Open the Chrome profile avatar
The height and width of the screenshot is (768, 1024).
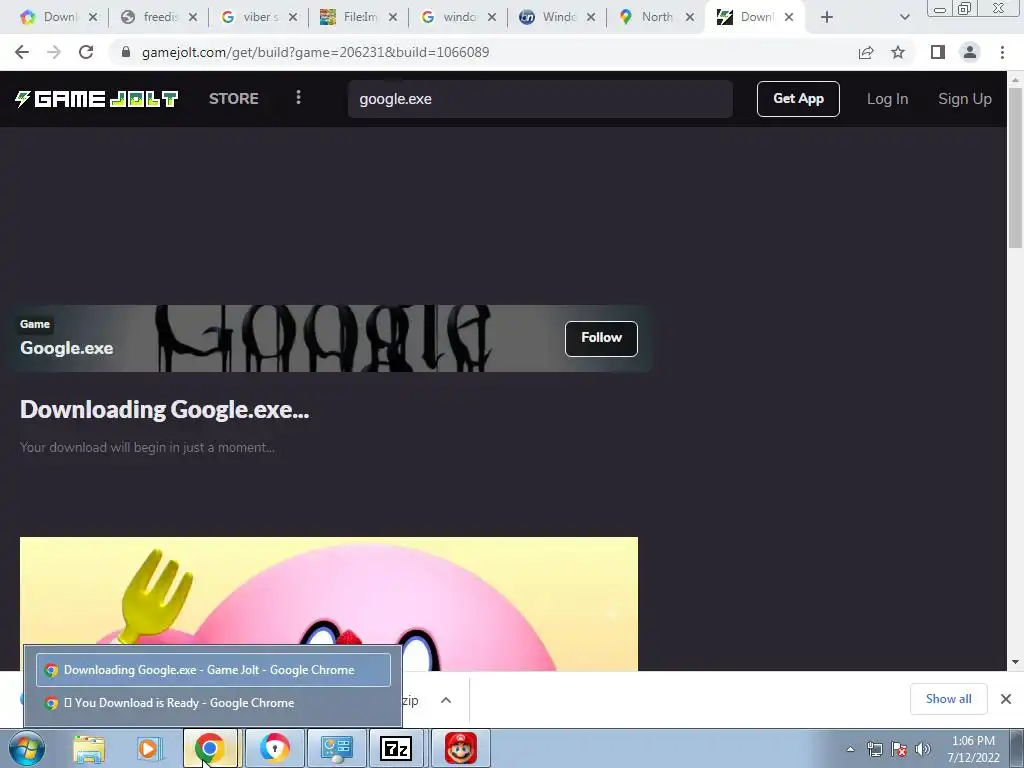pos(970,52)
